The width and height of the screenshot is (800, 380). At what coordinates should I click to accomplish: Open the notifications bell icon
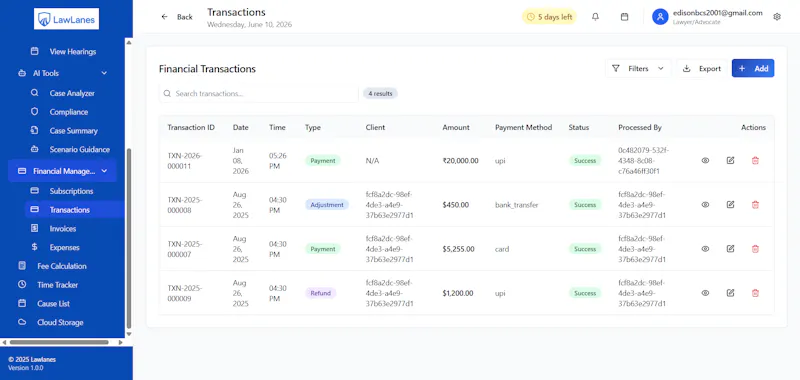[x=595, y=17]
